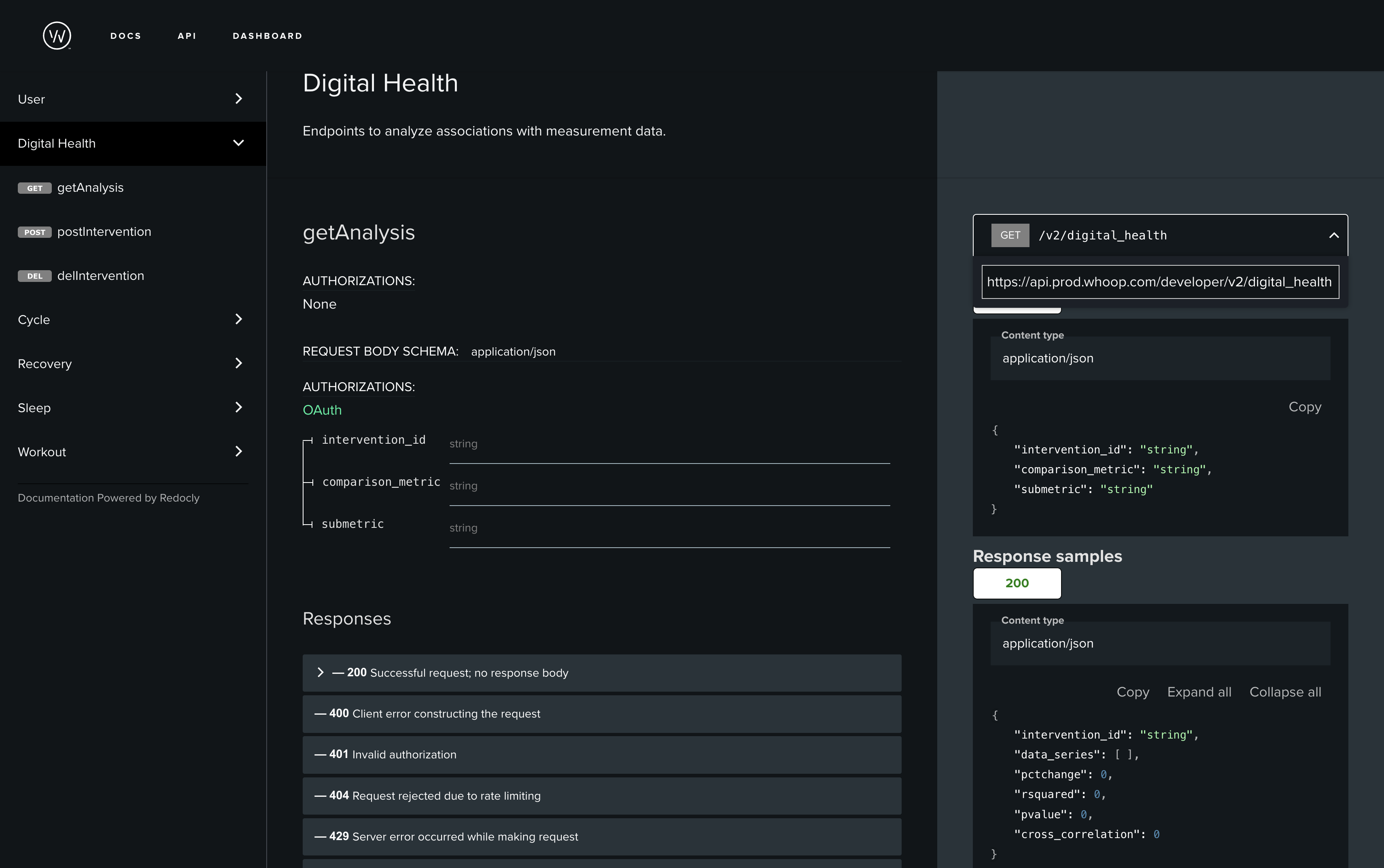Expand the Sleep sidebar section
This screenshot has height=868, width=1384.
[x=133, y=408]
